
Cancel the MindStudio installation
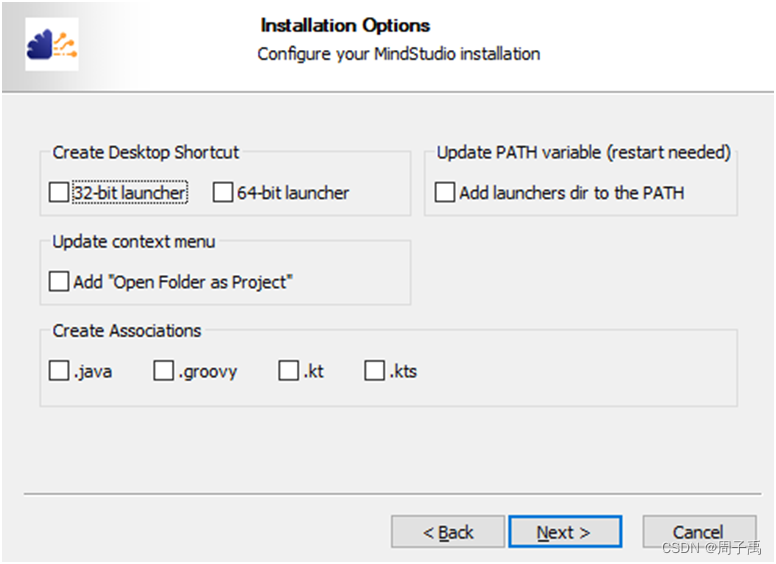pyautogui.click(x=699, y=532)
